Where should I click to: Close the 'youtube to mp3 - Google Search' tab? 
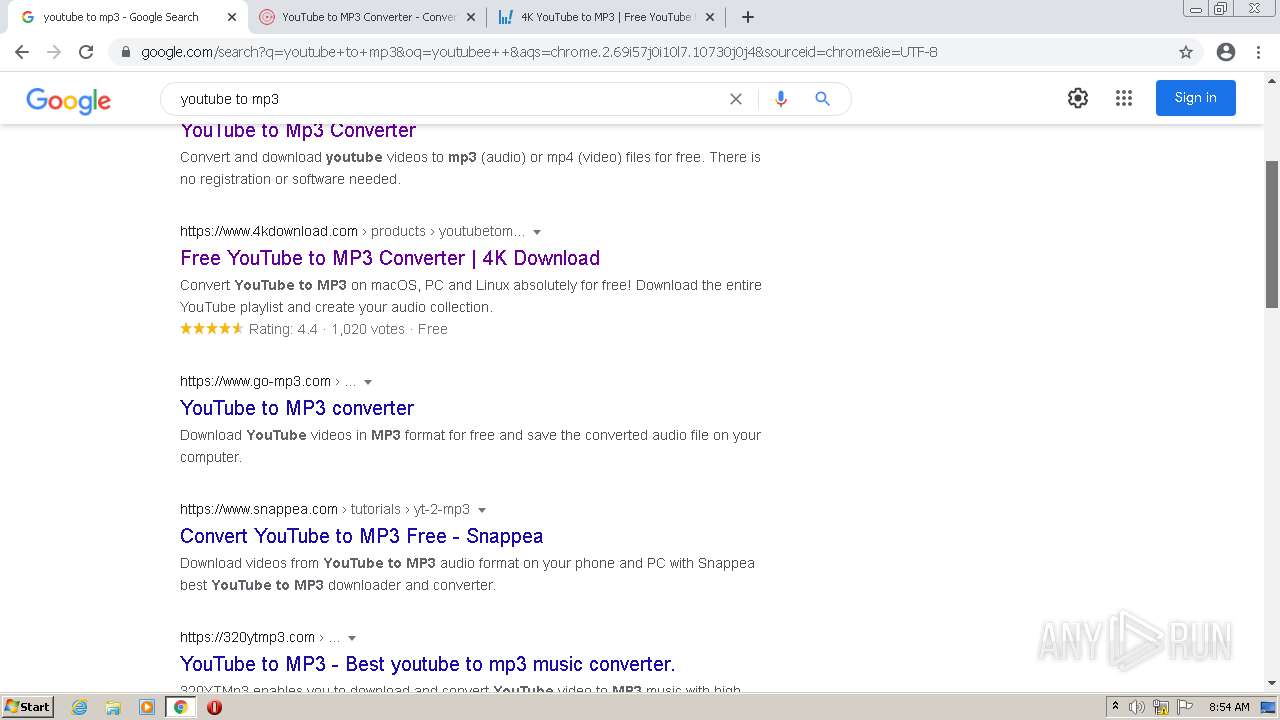click(231, 17)
